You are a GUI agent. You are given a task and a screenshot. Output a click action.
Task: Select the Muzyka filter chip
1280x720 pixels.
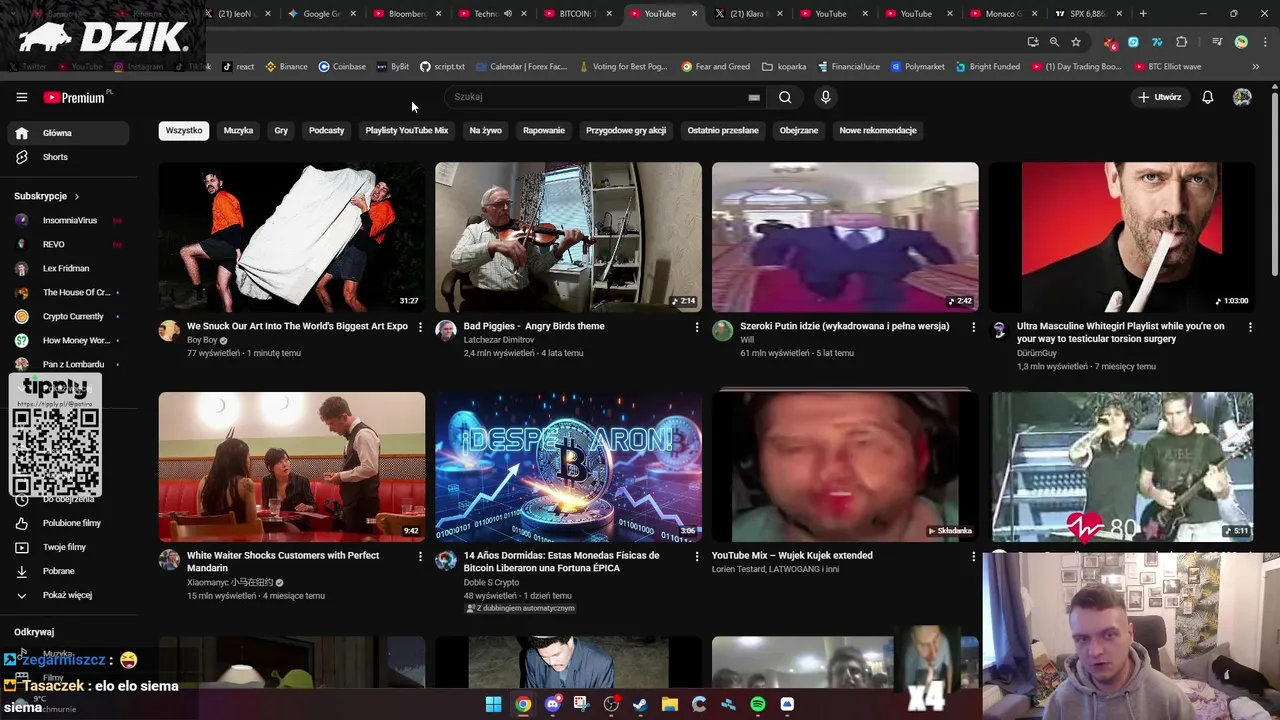(238, 130)
